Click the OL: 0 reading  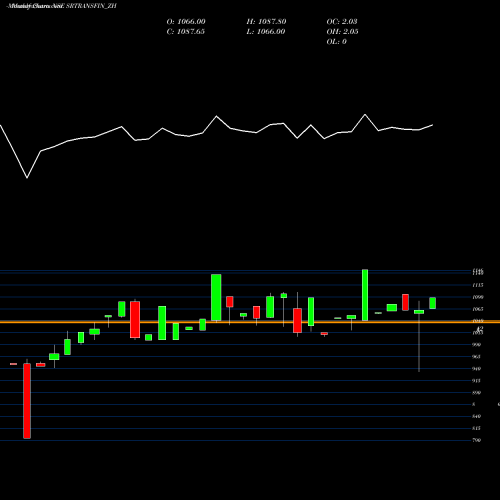pyautogui.click(x=336, y=42)
